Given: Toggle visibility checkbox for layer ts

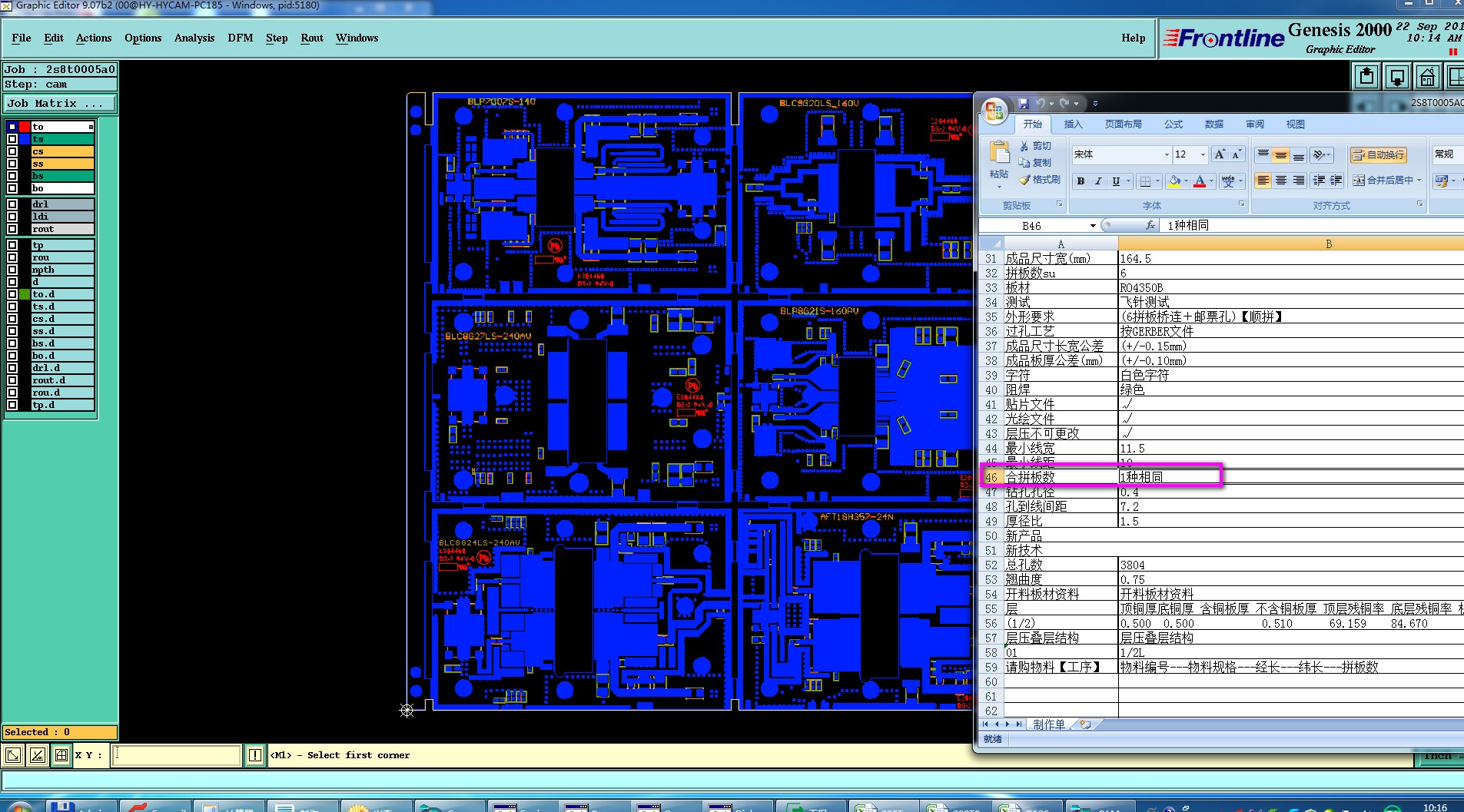Looking at the screenshot, I should 12,139.
